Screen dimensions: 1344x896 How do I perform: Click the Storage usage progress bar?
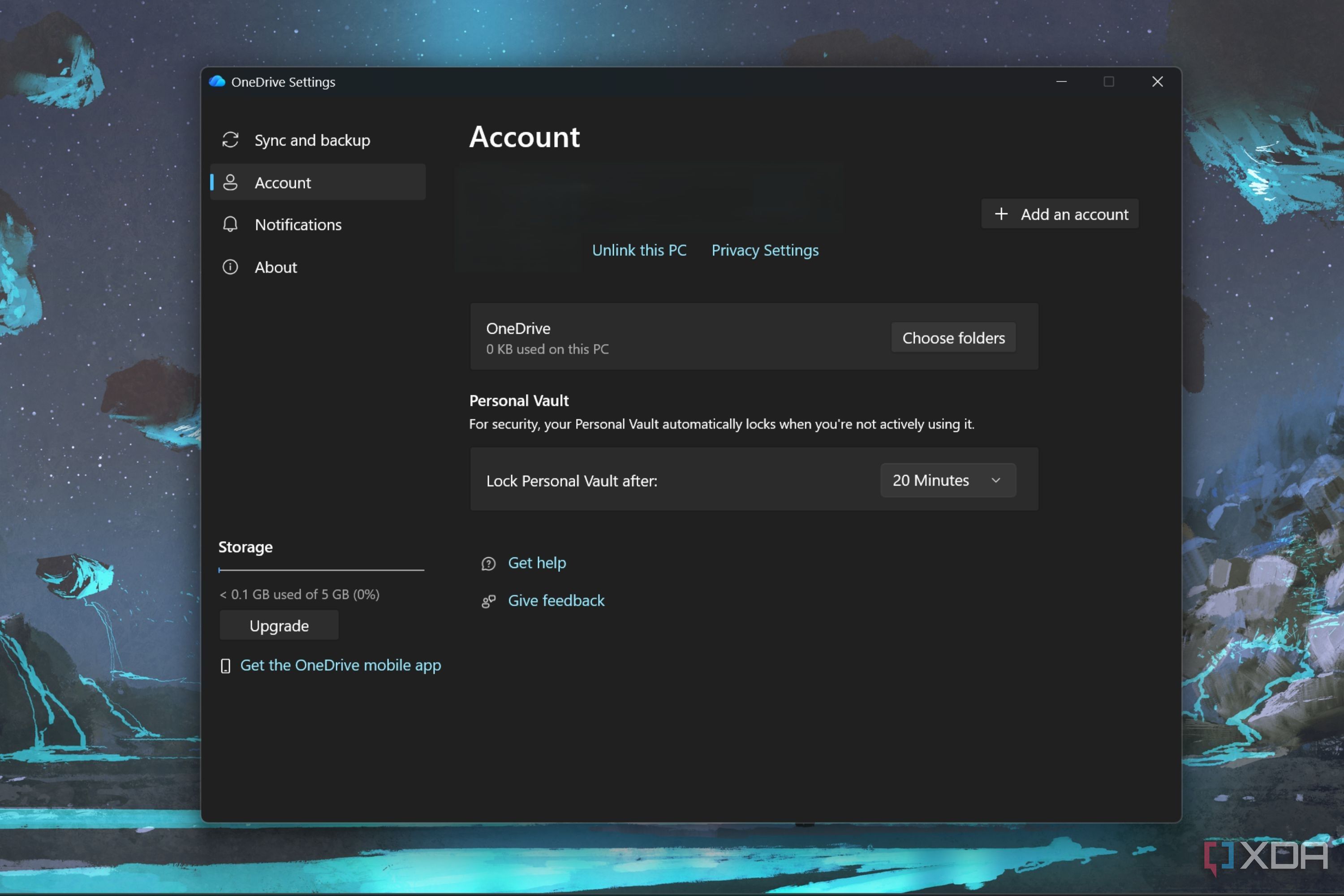point(321,570)
